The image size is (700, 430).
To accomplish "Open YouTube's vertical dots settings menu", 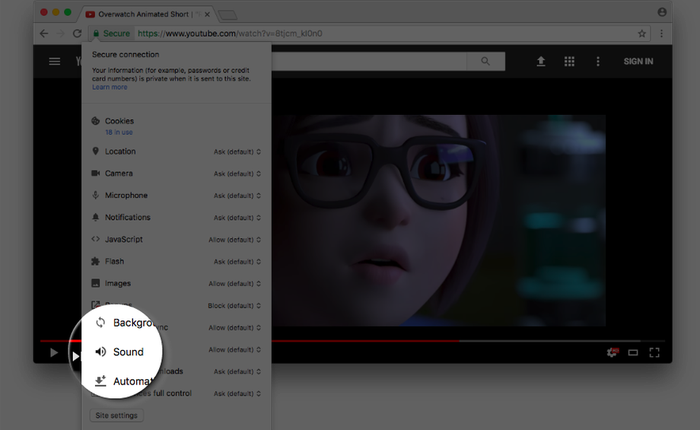I will tap(598, 61).
